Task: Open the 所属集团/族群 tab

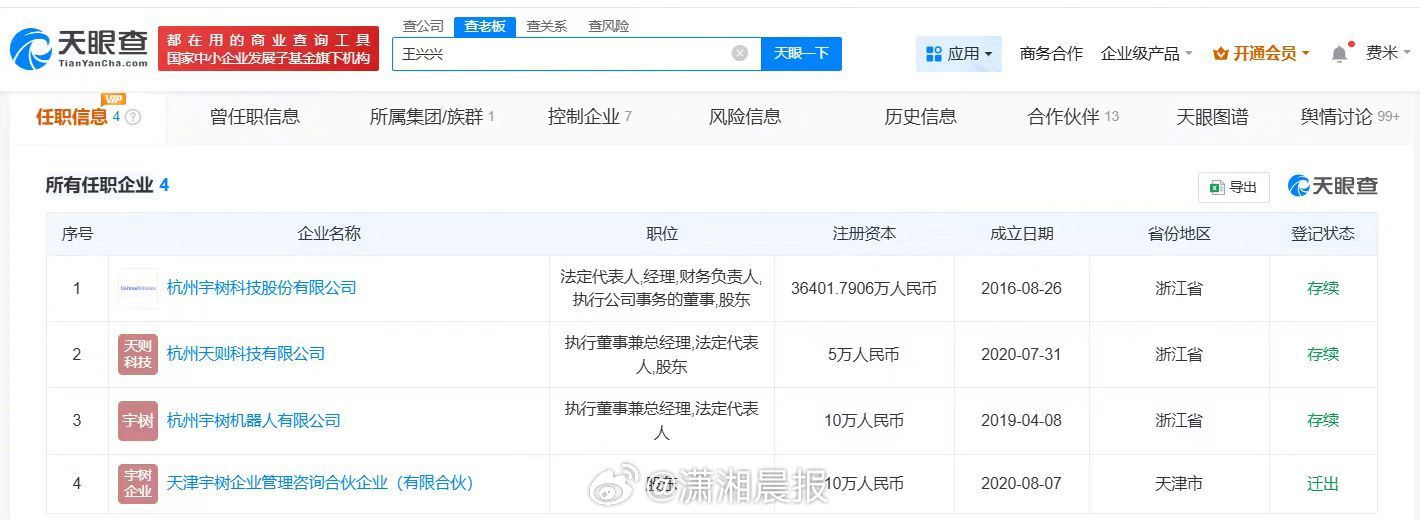Action: pyautogui.click(x=432, y=117)
